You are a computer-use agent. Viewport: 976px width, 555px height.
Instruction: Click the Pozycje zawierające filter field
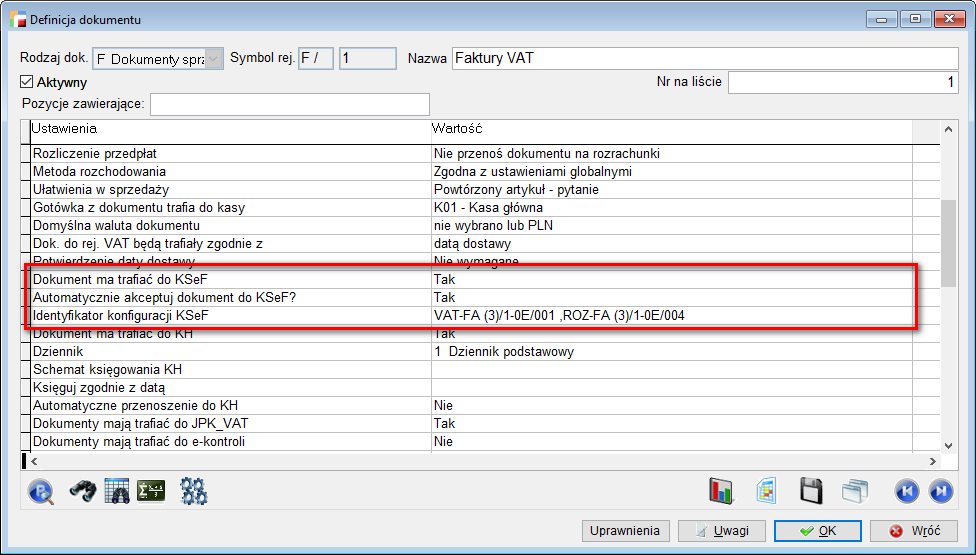pos(289,104)
